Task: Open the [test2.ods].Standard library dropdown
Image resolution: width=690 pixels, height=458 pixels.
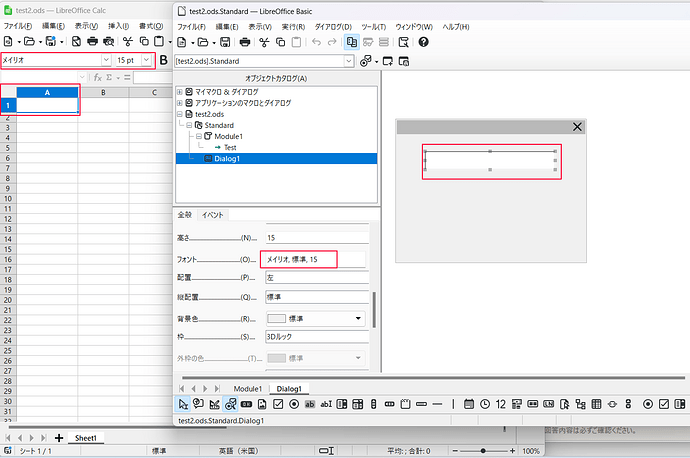Action: [349, 61]
